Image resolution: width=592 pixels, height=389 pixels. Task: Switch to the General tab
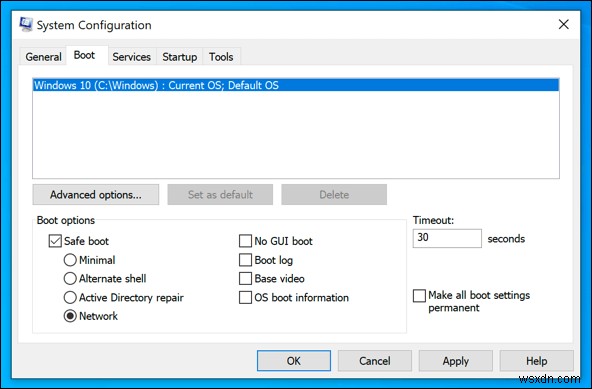coord(43,57)
